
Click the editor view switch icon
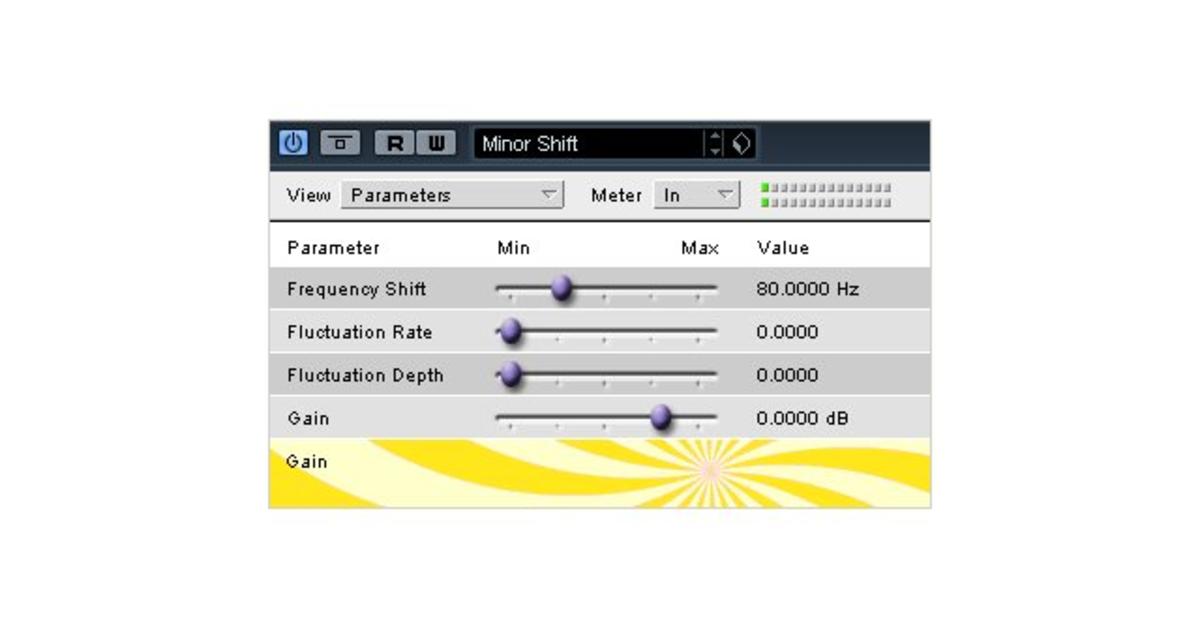(x=340, y=143)
